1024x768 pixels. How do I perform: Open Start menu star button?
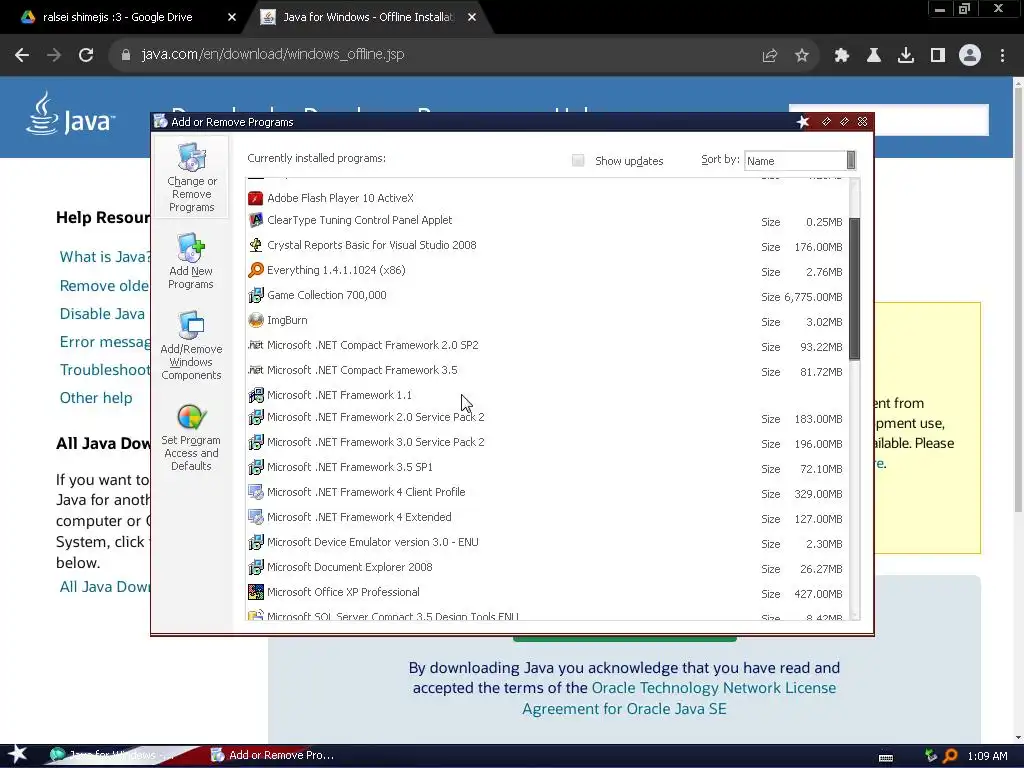click(18, 754)
